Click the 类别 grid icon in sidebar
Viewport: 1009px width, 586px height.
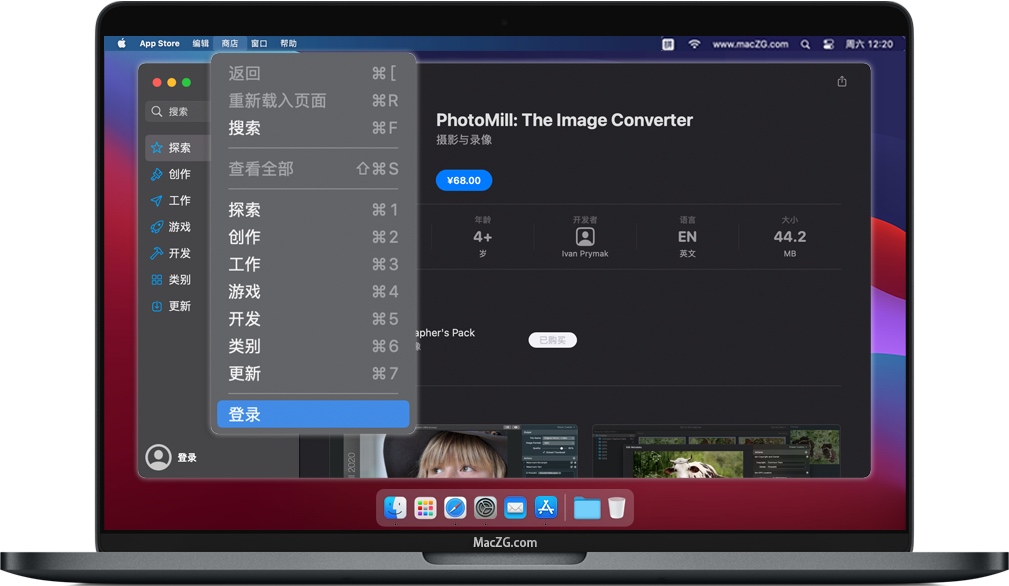tap(156, 280)
